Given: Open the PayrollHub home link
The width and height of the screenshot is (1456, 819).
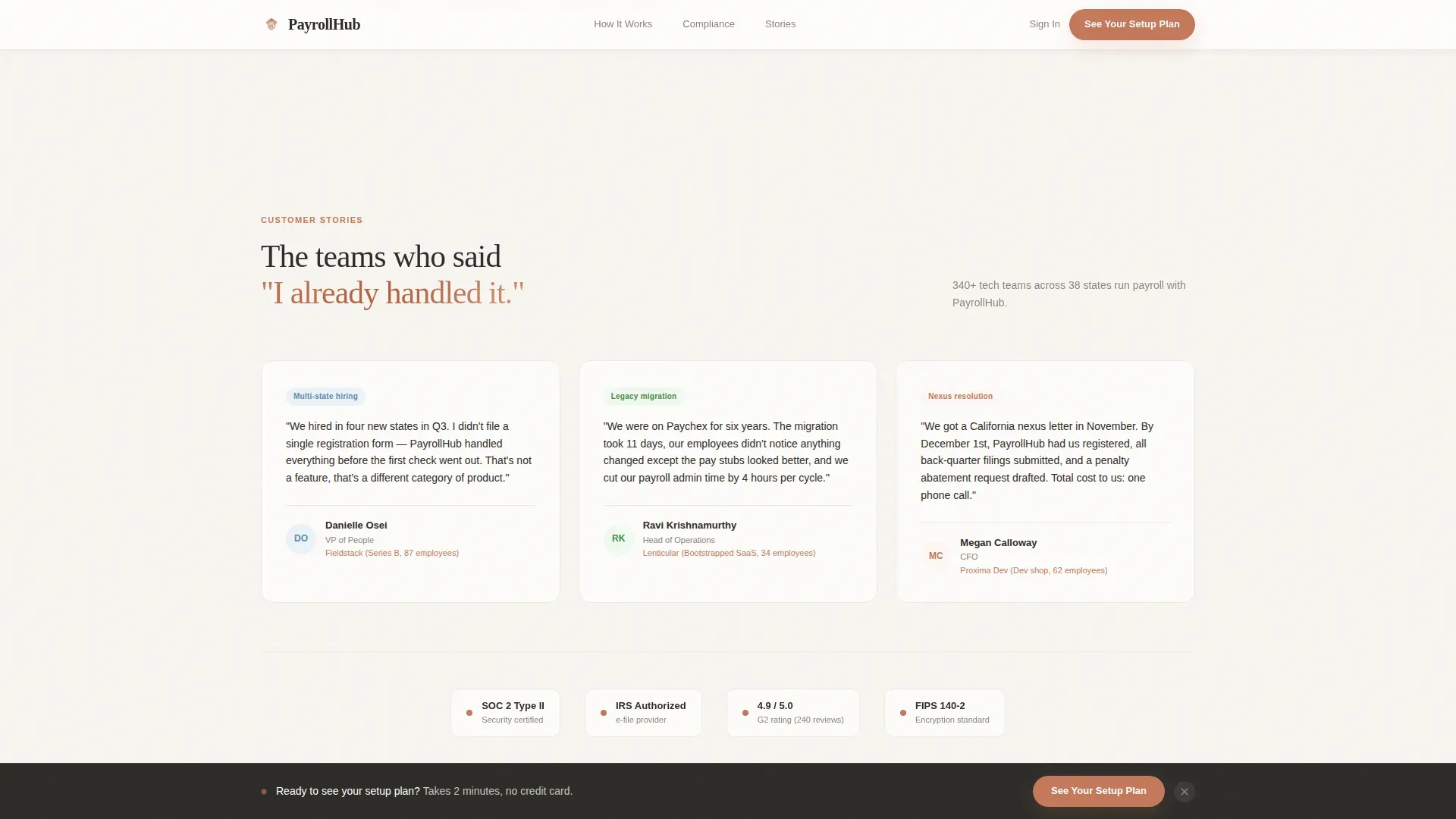Looking at the screenshot, I should [x=311, y=24].
